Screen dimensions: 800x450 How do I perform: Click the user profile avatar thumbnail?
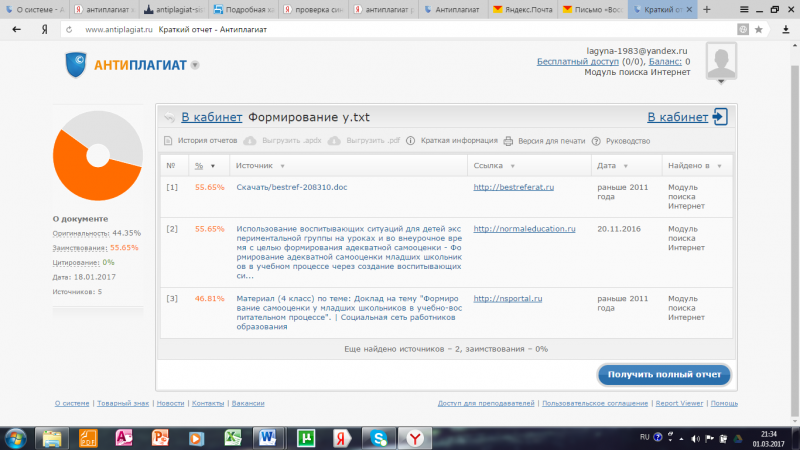721,61
